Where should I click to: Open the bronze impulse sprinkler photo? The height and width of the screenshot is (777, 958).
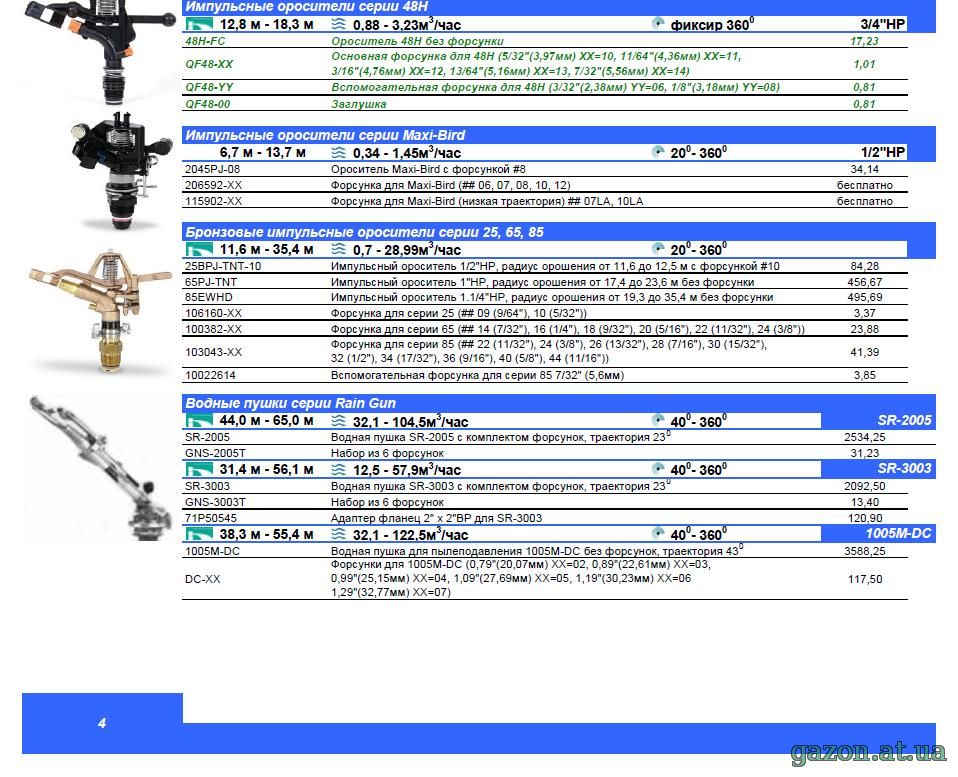point(101,312)
